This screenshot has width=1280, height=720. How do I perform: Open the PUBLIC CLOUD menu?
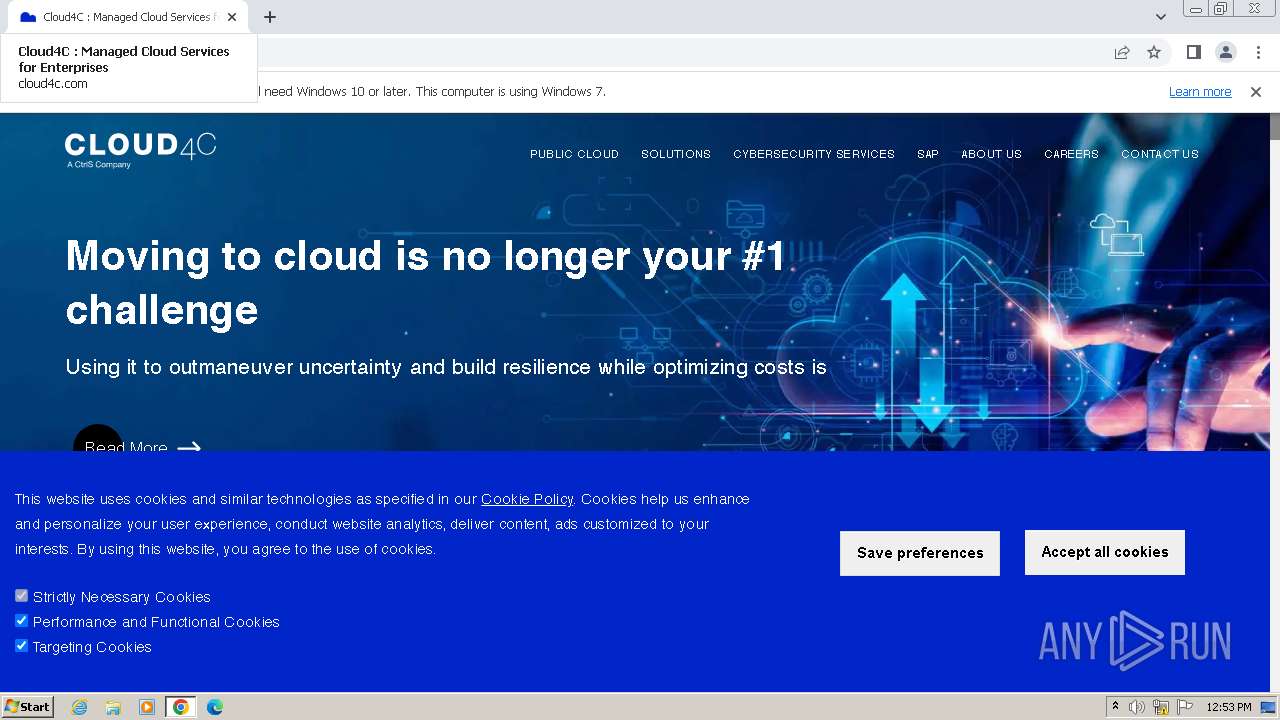point(574,154)
